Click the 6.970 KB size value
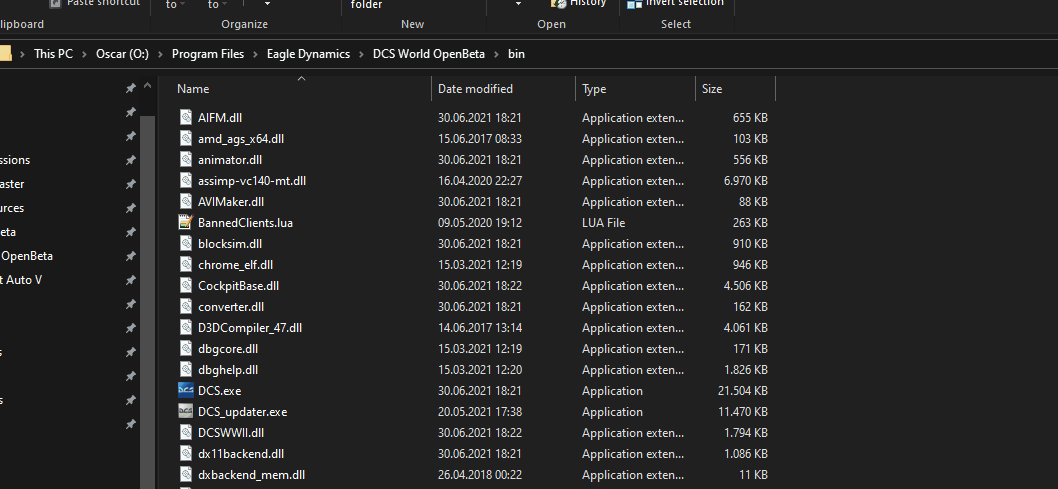This screenshot has height=489, width=1058. pos(746,181)
